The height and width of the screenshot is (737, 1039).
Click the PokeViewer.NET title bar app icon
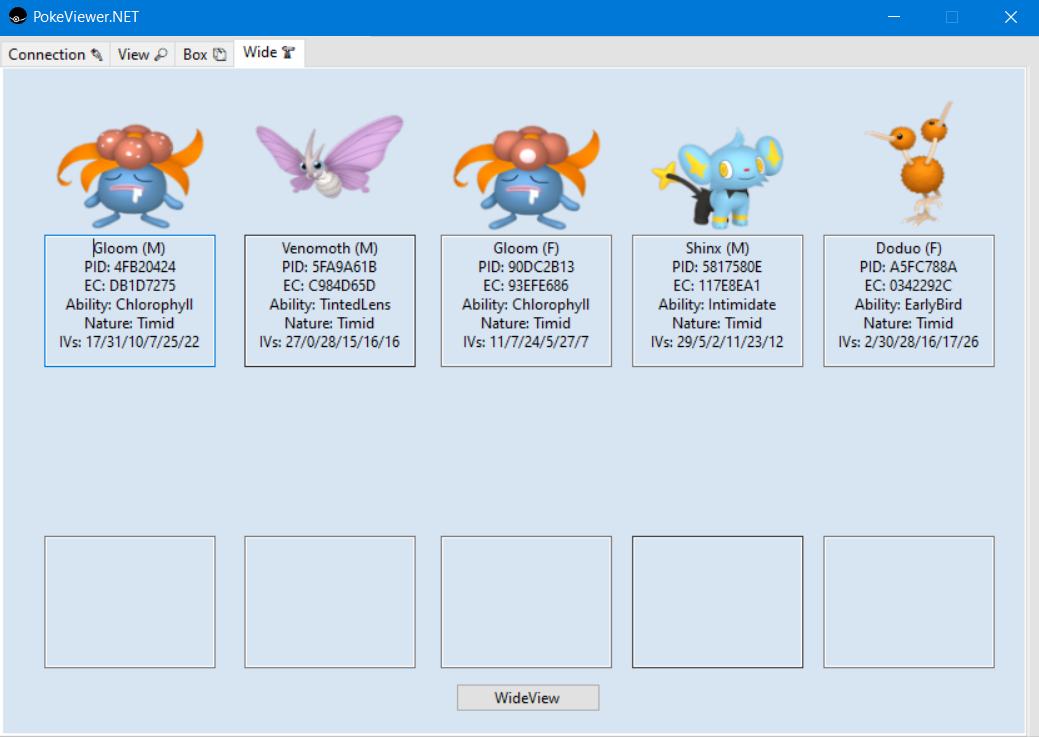pyautogui.click(x=18, y=17)
